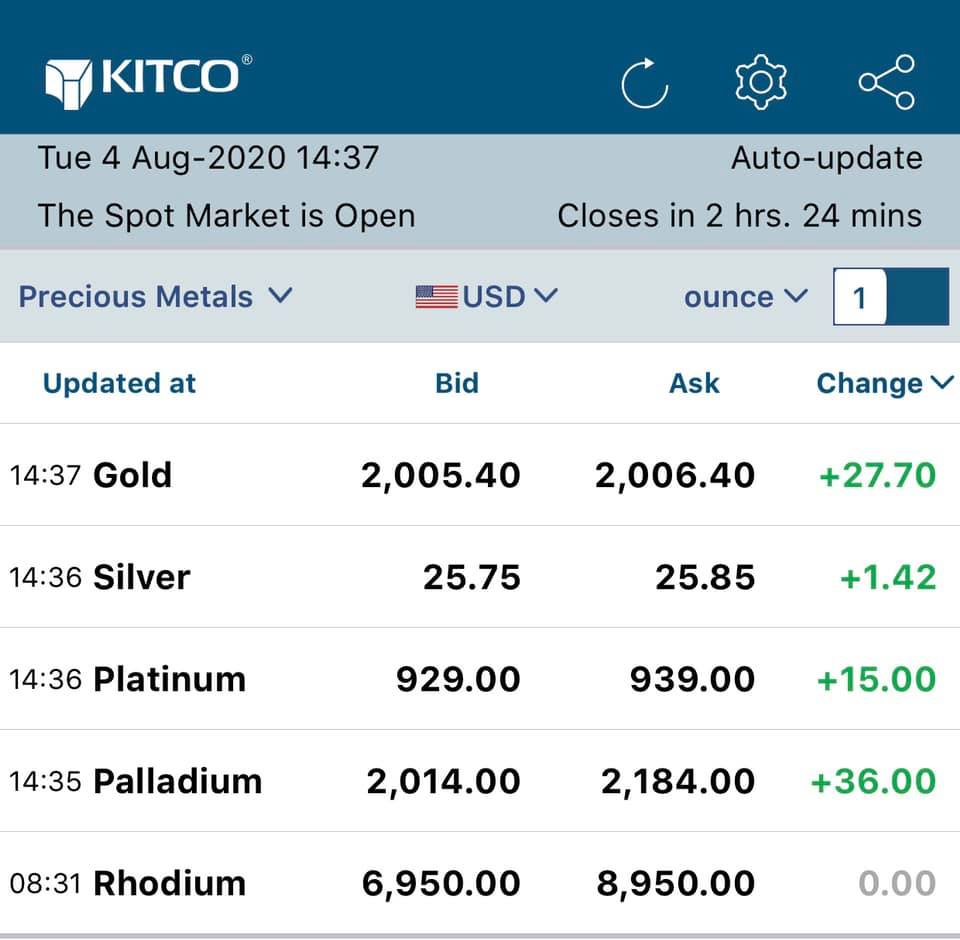Tap the US flag currency icon
Screen dimensions: 960x940
[x=436, y=297]
